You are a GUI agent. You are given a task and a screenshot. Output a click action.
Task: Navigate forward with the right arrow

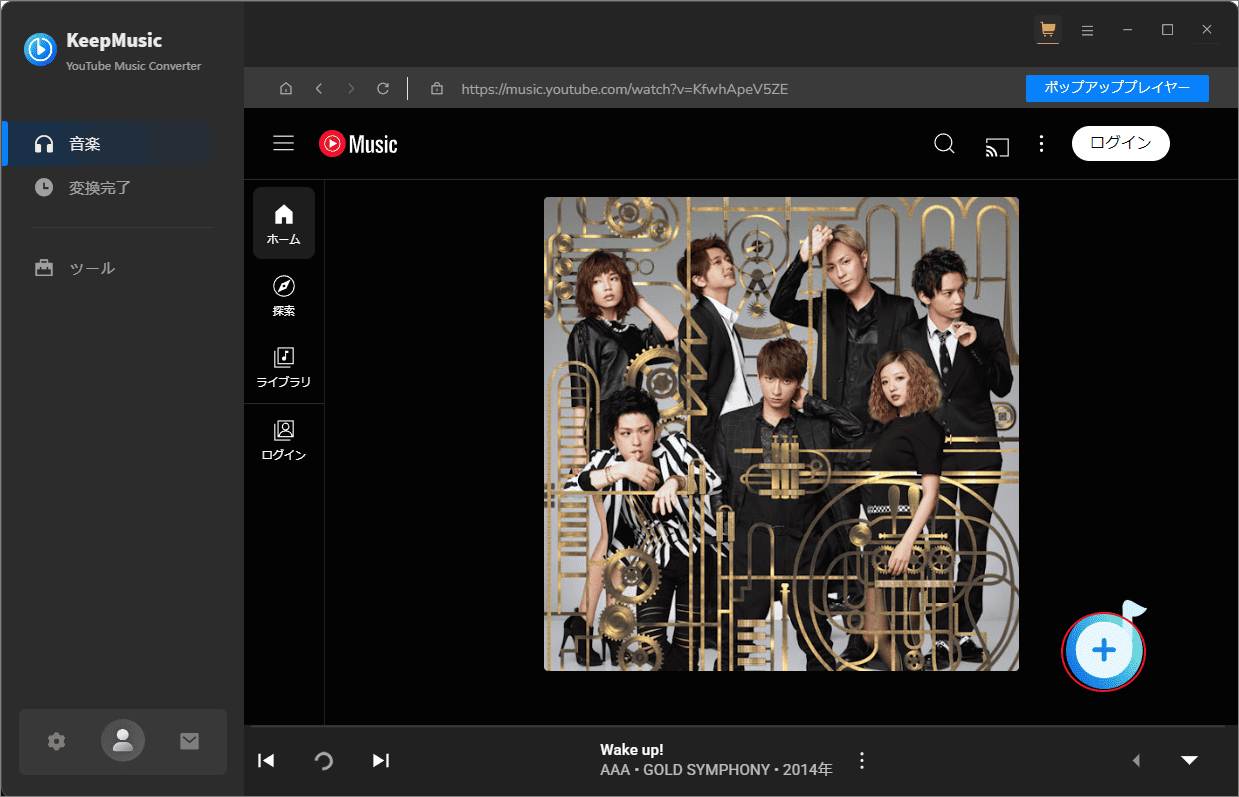[350, 89]
